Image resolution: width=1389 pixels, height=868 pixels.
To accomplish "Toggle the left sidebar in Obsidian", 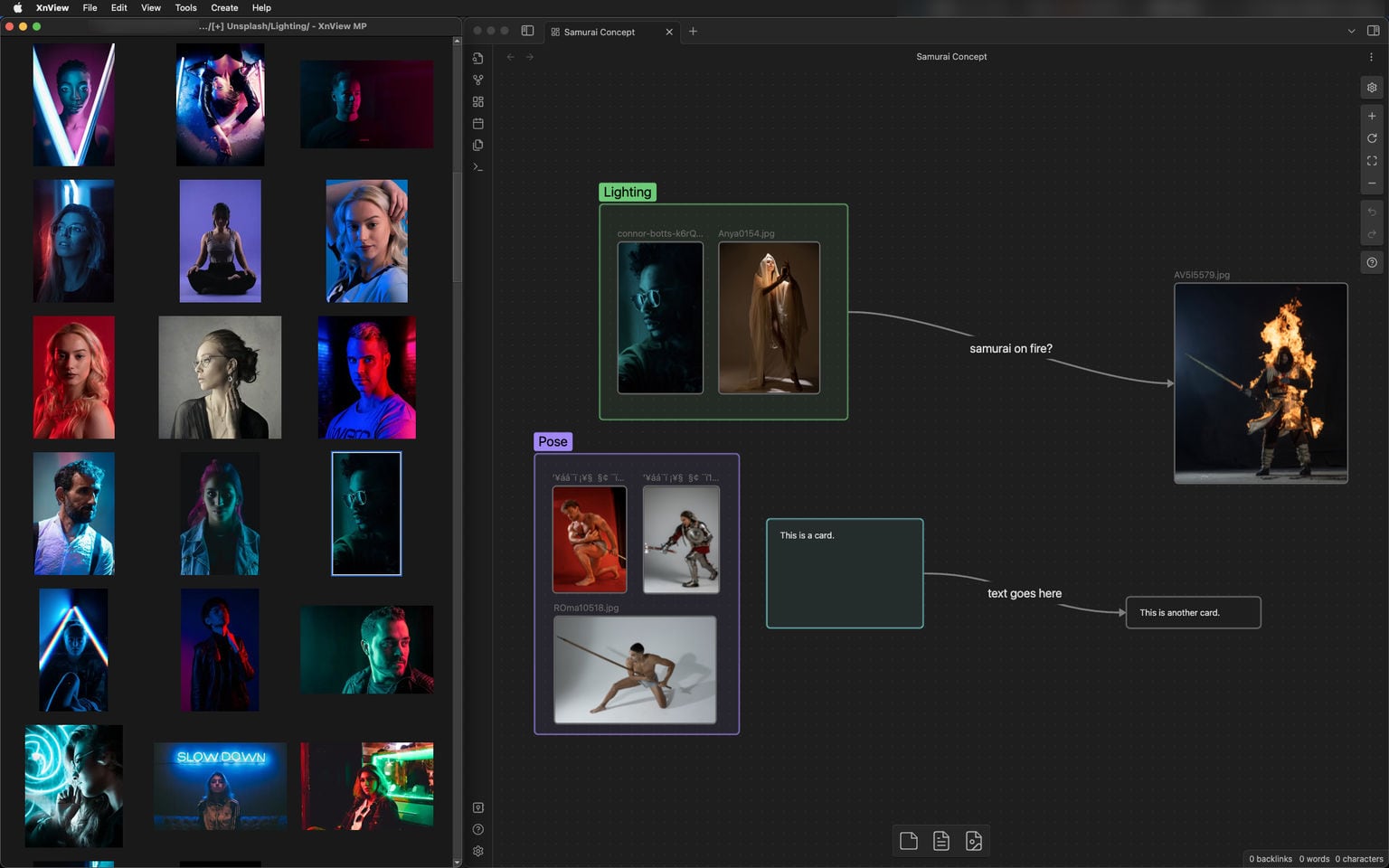I will click(x=527, y=31).
